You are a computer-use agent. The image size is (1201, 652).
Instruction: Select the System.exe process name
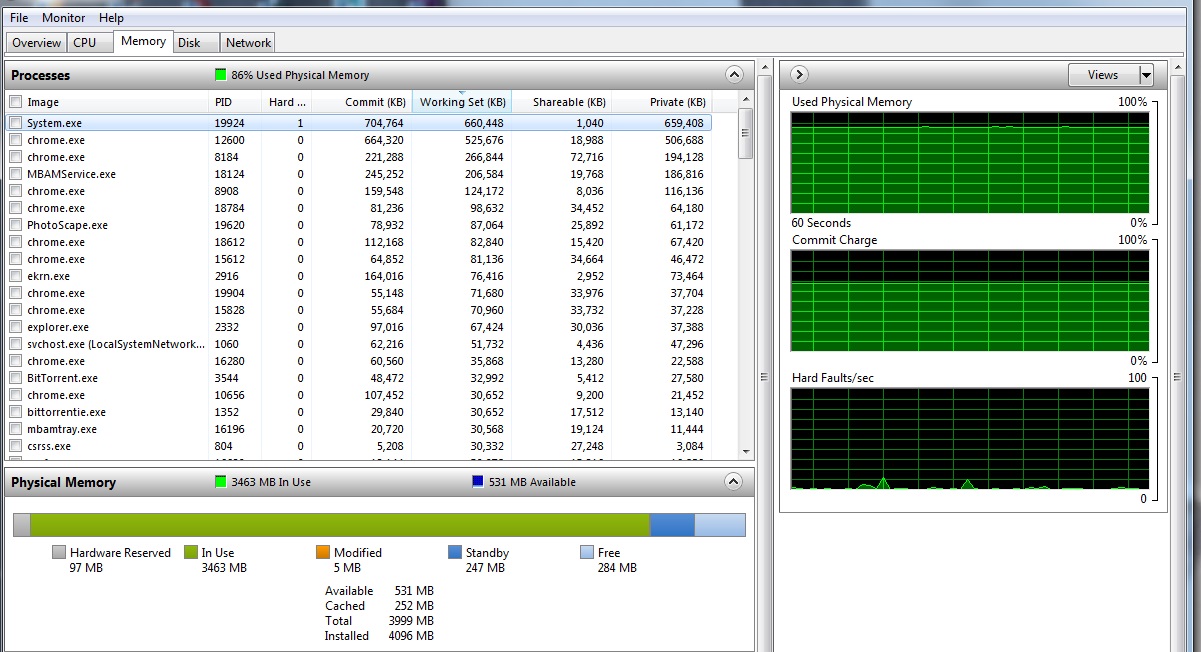tap(55, 123)
